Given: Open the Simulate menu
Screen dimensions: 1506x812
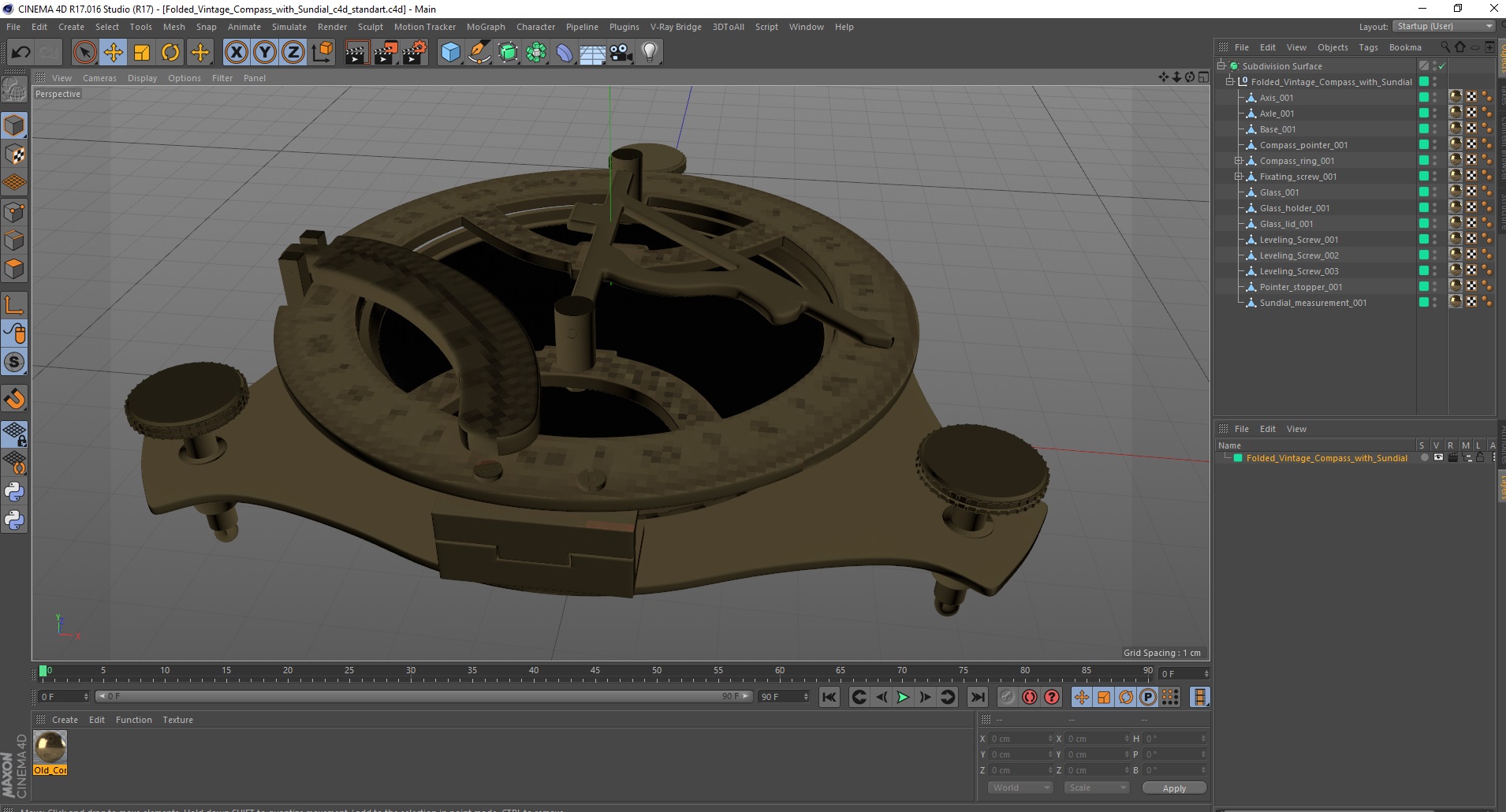Looking at the screenshot, I should click(289, 27).
